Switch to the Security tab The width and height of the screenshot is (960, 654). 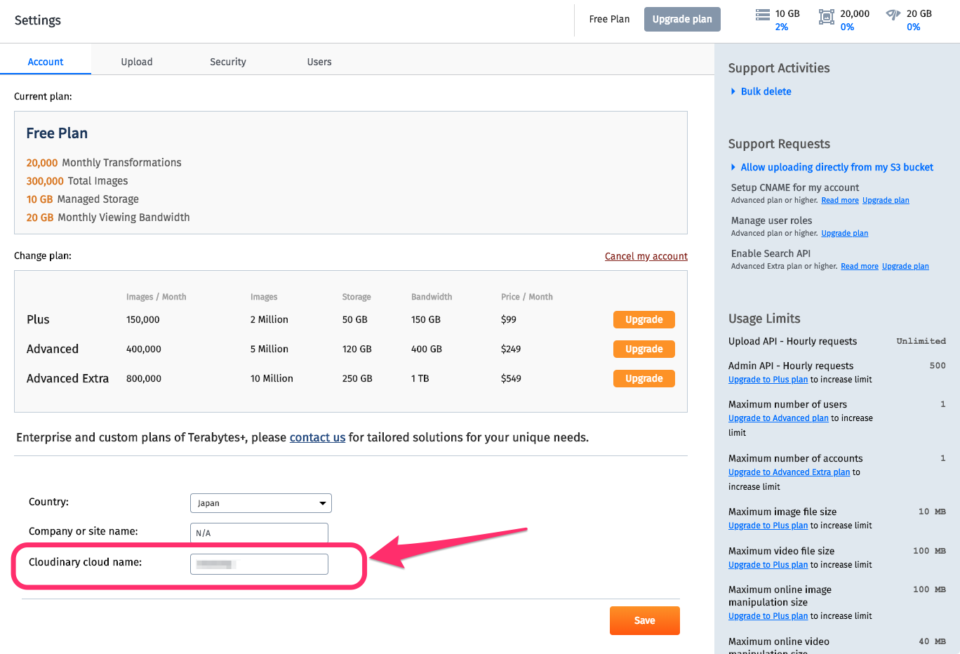click(x=227, y=61)
